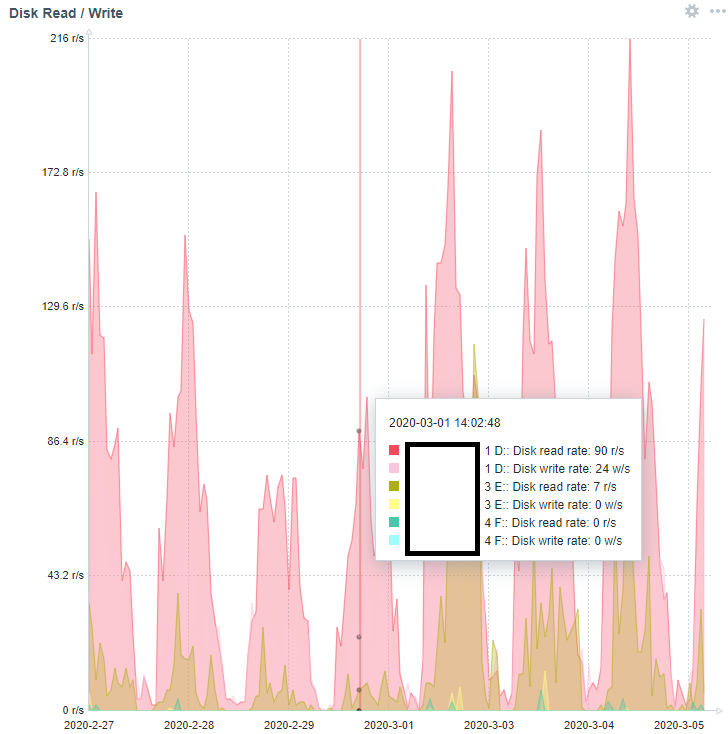Open the three-dots more options menu
This screenshot has height=734, width=728.
point(717,11)
